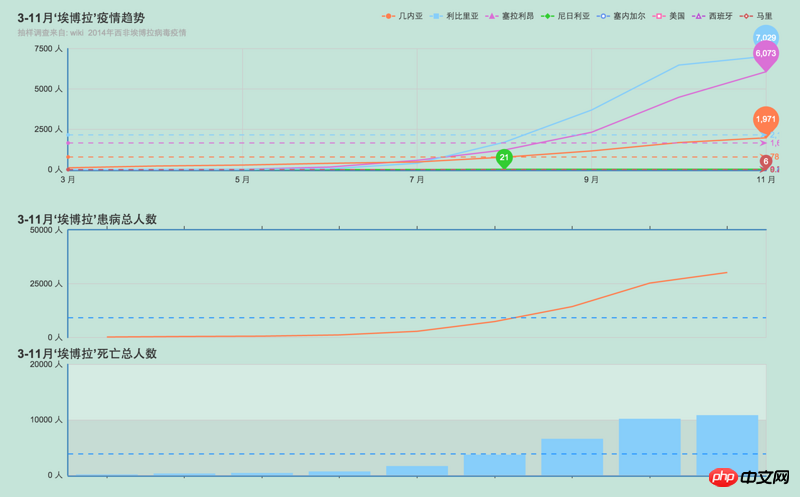Click the 西班牙 purple triangle legend icon
The height and width of the screenshot is (497, 800).
[x=700, y=17]
